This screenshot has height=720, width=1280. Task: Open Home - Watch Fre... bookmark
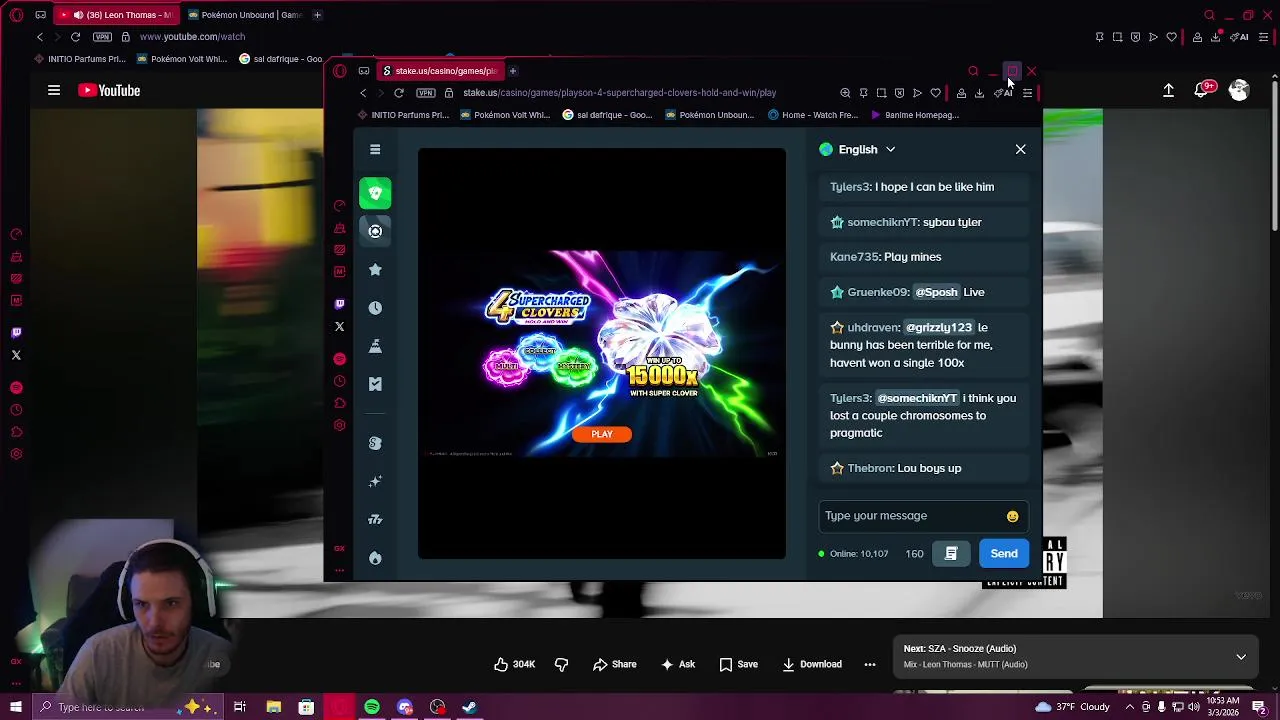point(812,115)
